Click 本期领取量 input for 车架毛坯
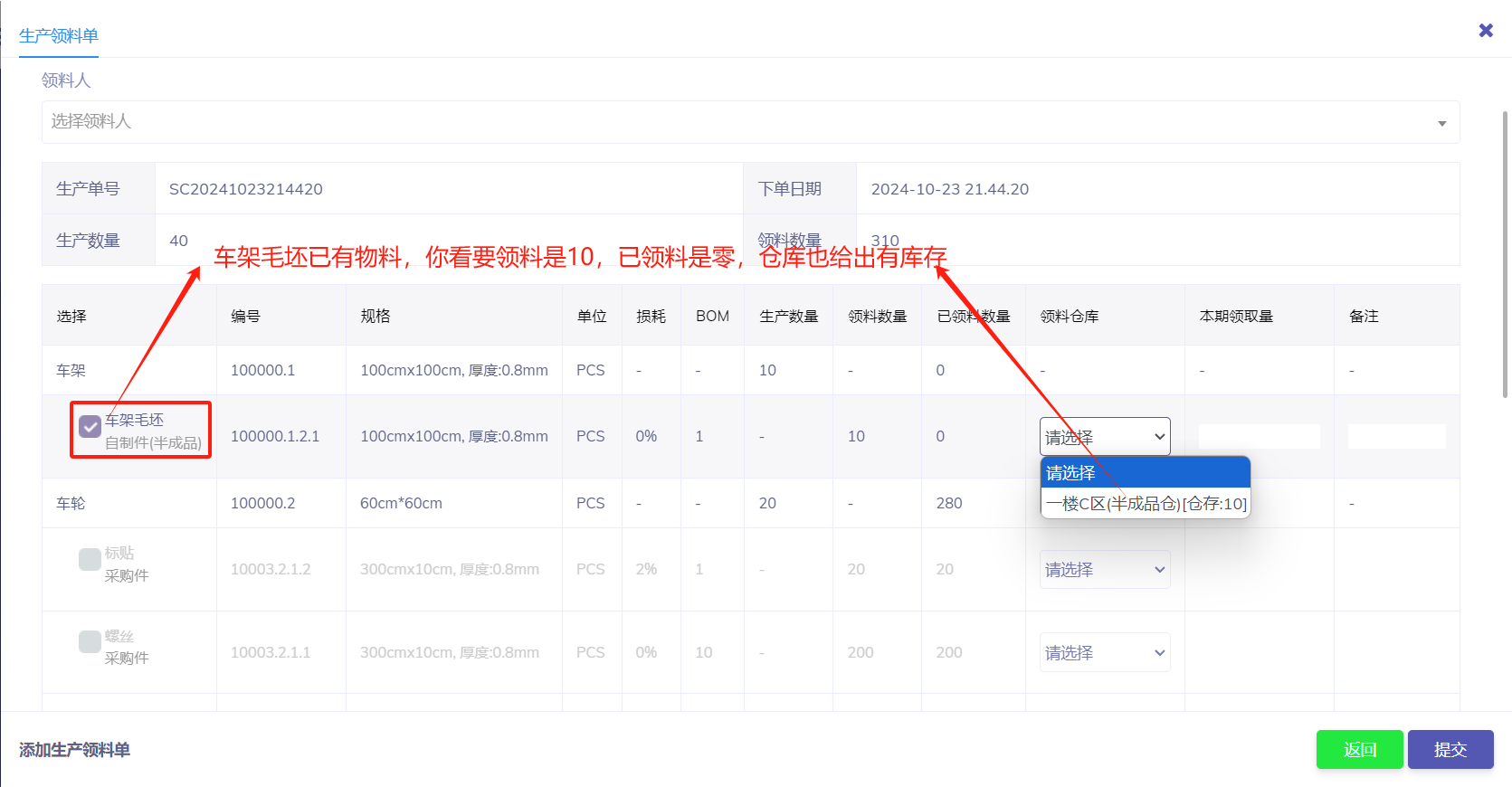This screenshot has width=1512, height=787. [x=1259, y=437]
